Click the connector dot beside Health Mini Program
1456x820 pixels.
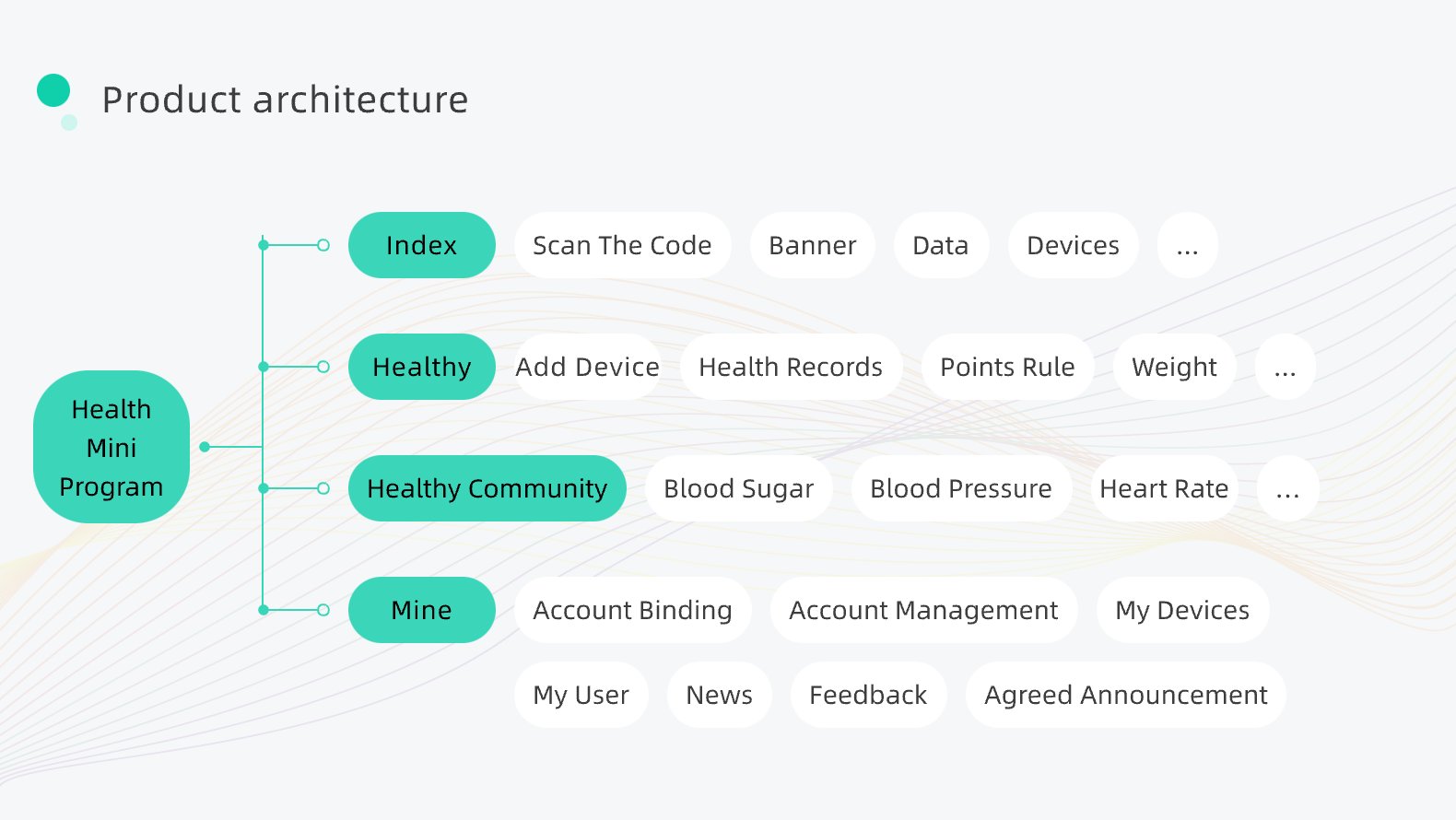(205, 447)
